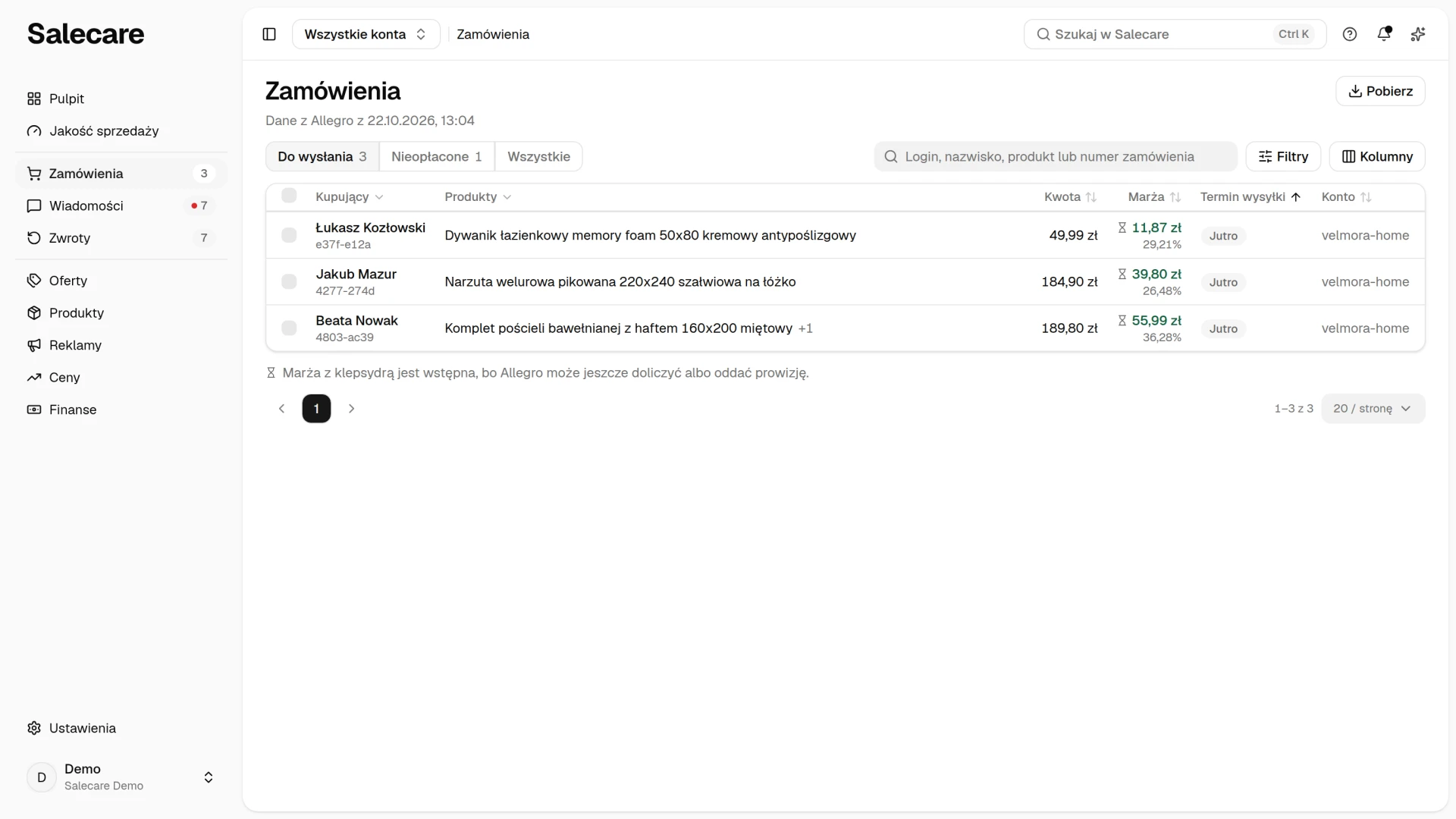The width and height of the screenshot is (1456, 819).
Task: Open Wiadomości in the sidebar
Action: coord(121,206)
